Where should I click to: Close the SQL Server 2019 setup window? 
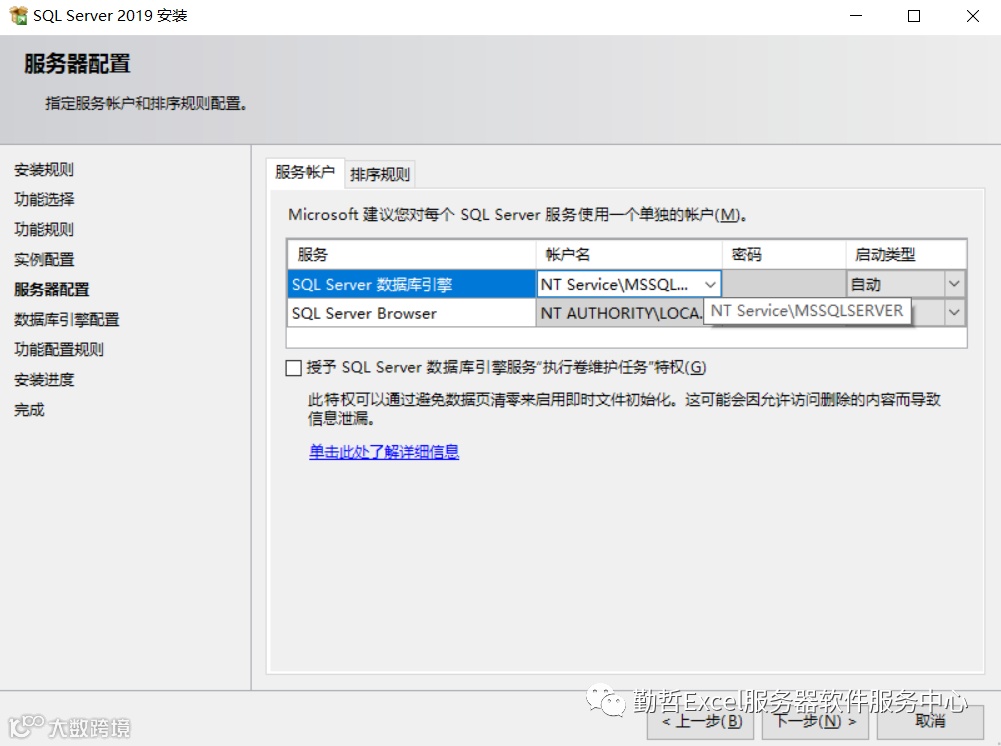pos(973,16)
